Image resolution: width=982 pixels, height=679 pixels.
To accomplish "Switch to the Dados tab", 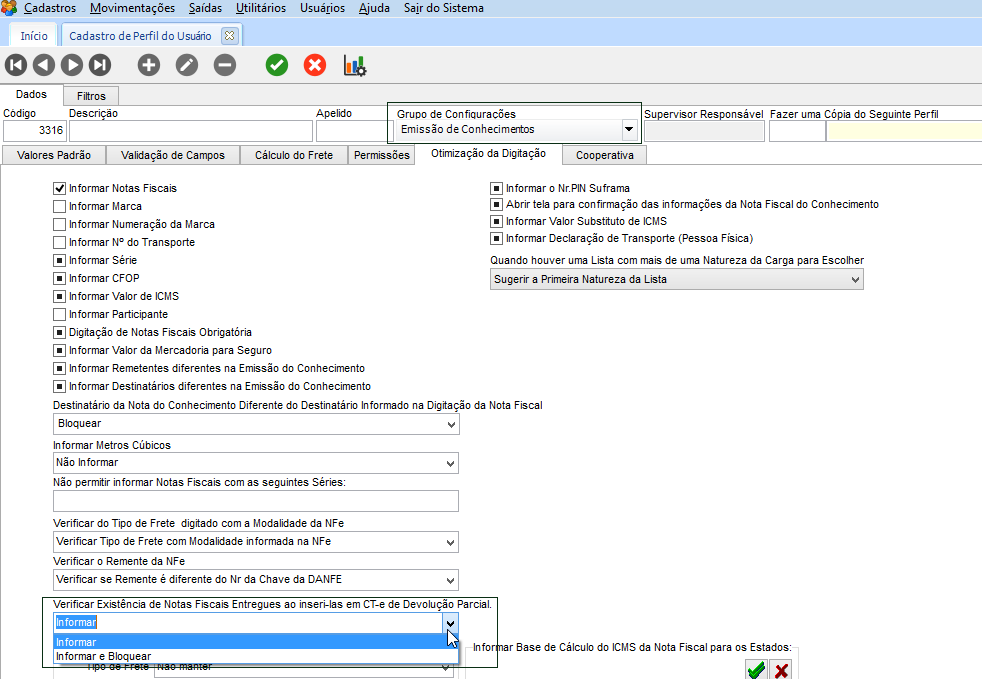I will [31, 94].
